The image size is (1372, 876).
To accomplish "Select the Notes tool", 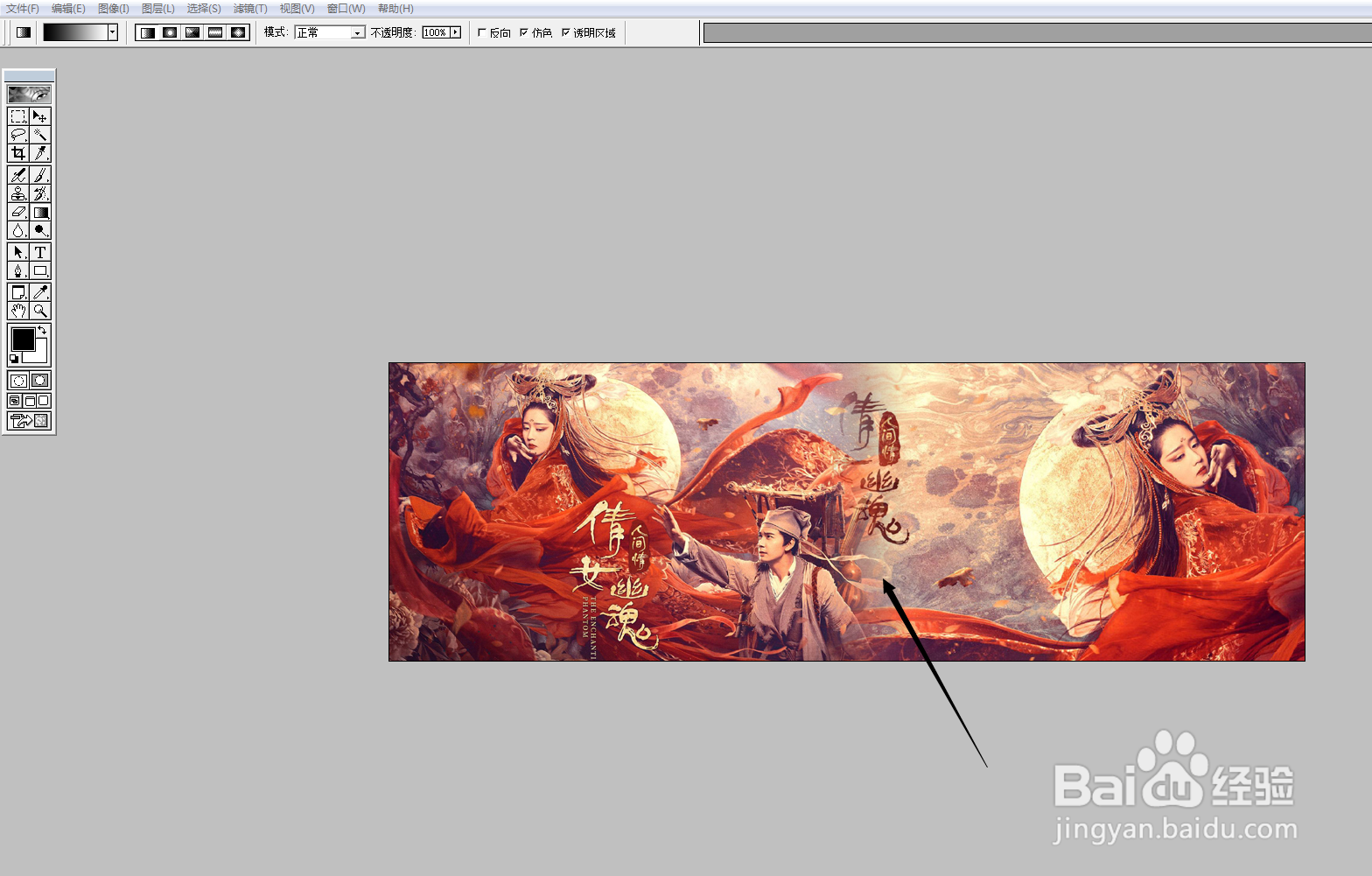I will pyautogui.click(x=18, y=292).
